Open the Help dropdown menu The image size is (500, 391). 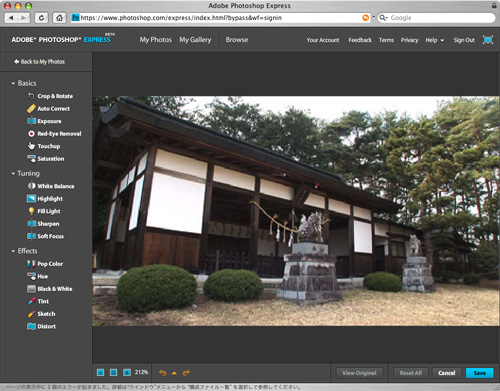[x=435, y=40]
